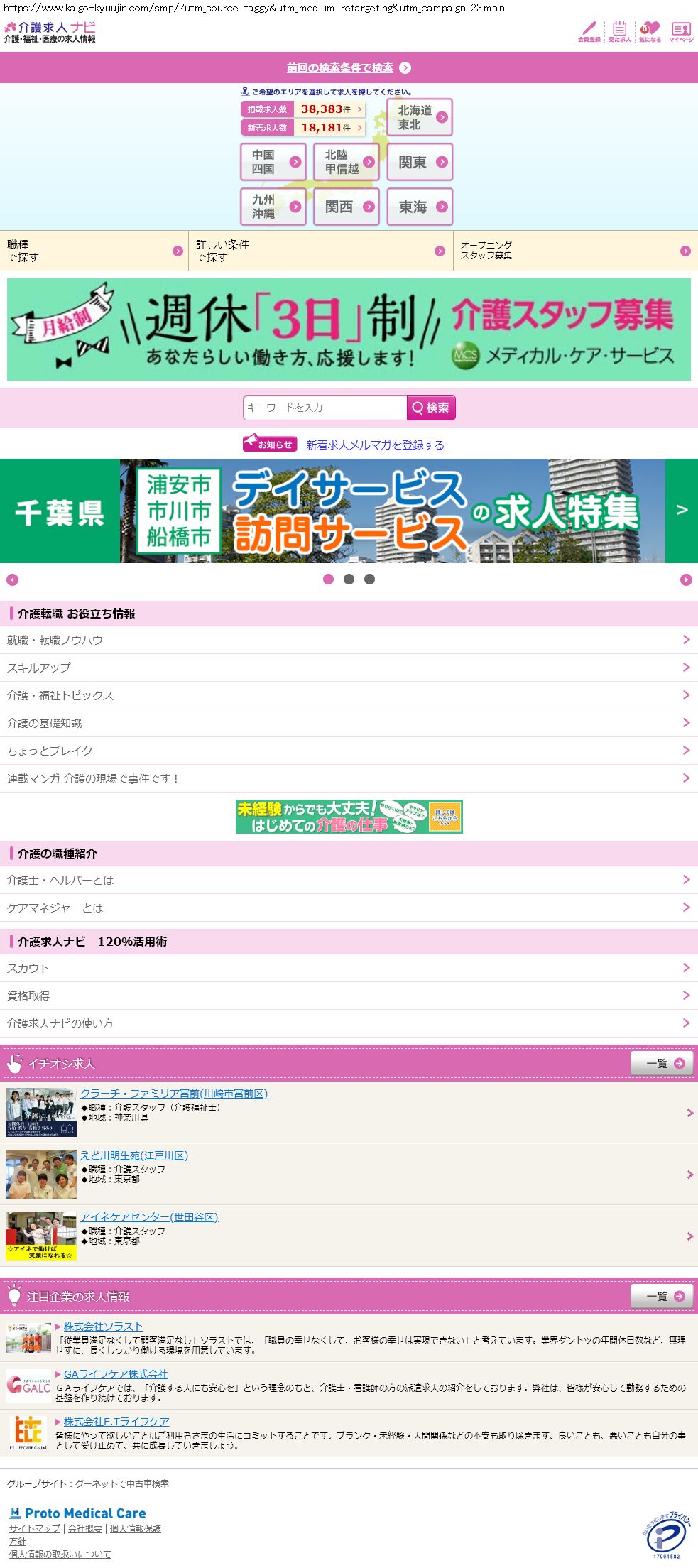Open 新着求人メルマガを登録する link
698x1568 pixels.
point(375,445)
